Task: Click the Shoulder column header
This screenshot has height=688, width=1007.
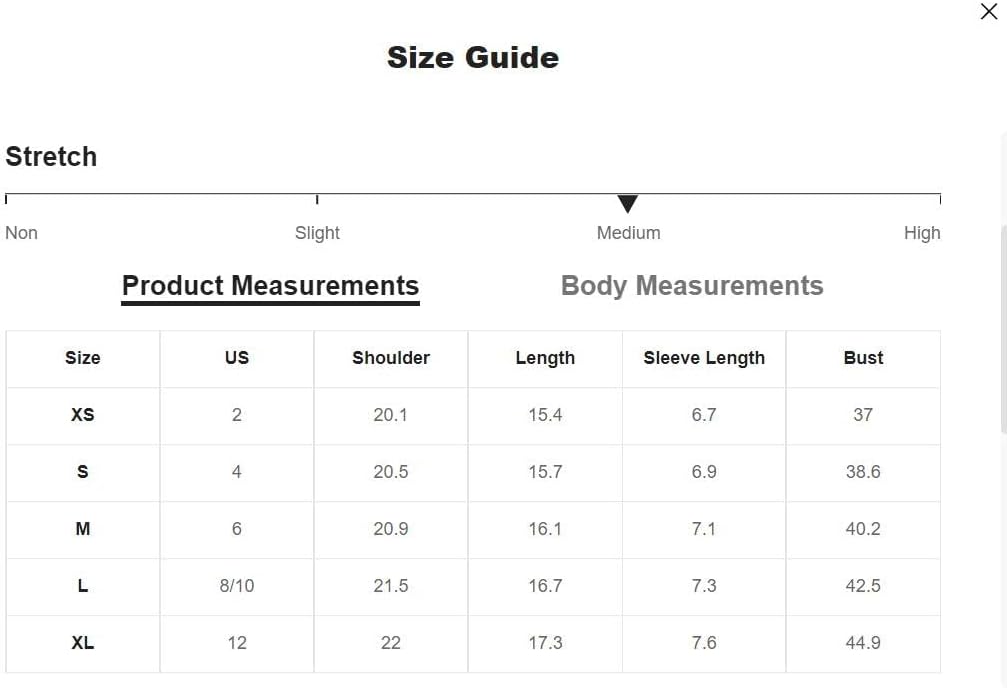Action: [391, 358]
